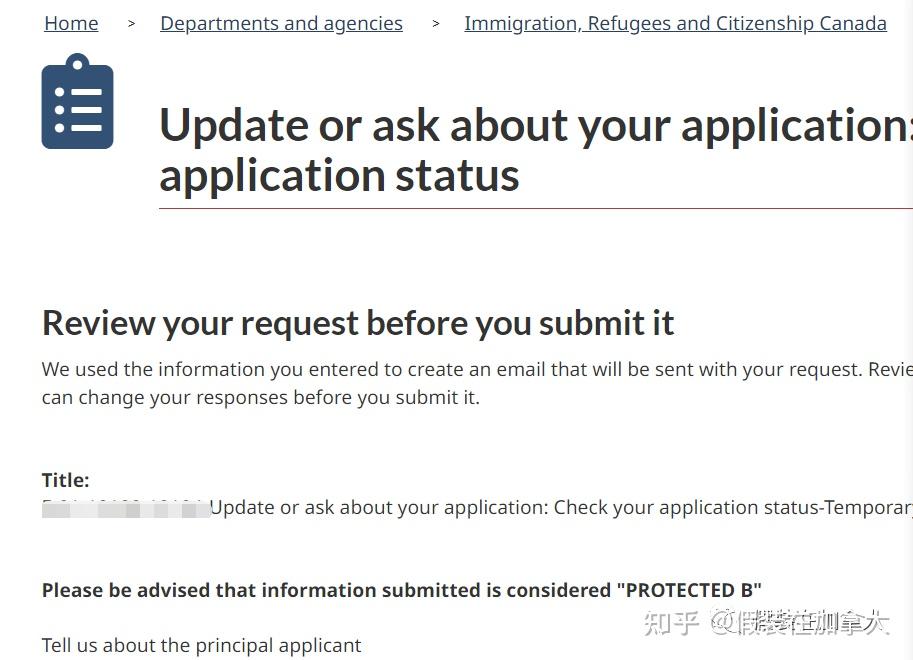Click the Zhihu watermark logo text

click(670, 623)
